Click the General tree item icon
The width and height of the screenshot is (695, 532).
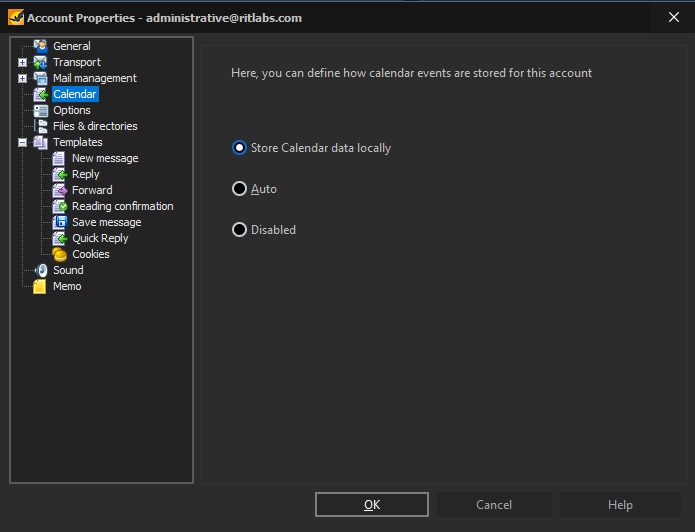40,46
